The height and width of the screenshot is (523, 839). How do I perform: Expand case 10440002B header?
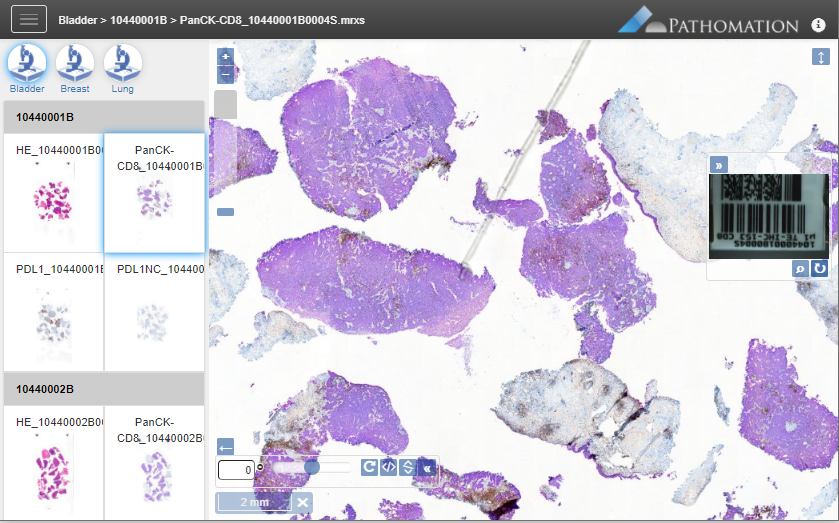coord(104,388)
